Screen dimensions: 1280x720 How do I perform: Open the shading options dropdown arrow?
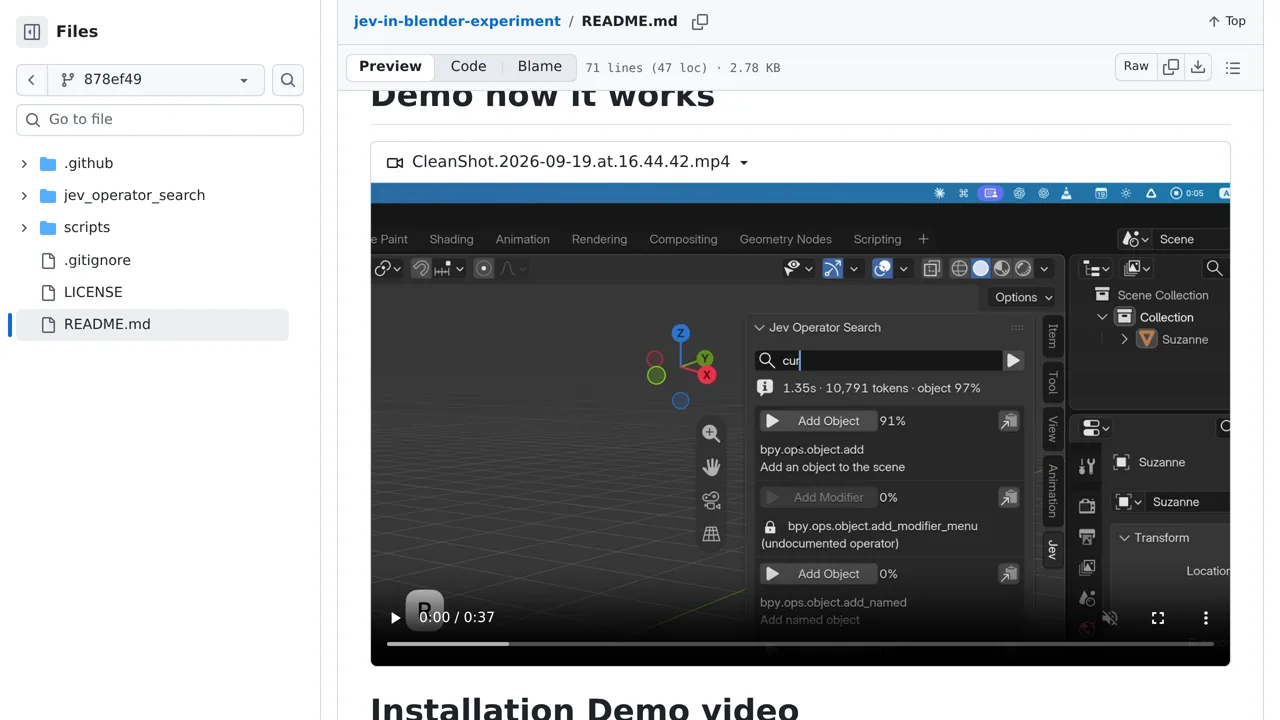pyautogui.click(x=1044, y=268)
